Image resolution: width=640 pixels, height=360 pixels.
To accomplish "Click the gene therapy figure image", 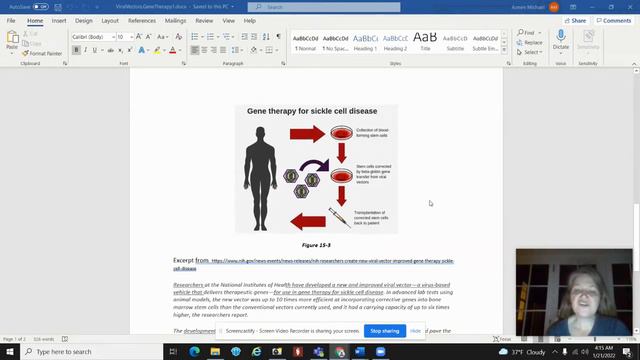I will 316,169.
